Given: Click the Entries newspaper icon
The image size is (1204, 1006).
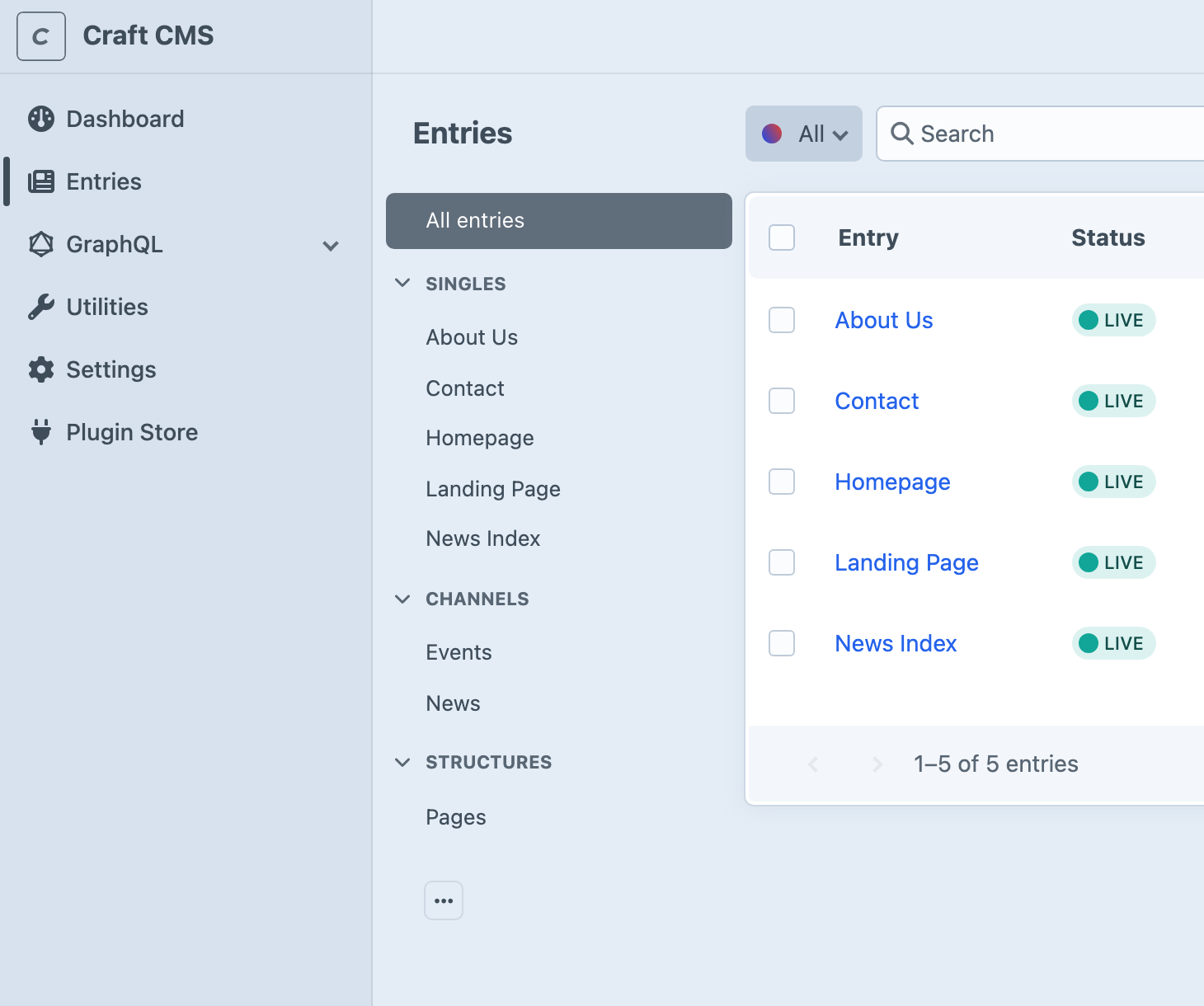Looking at the screenshot, I should click(x=41, y=181).
